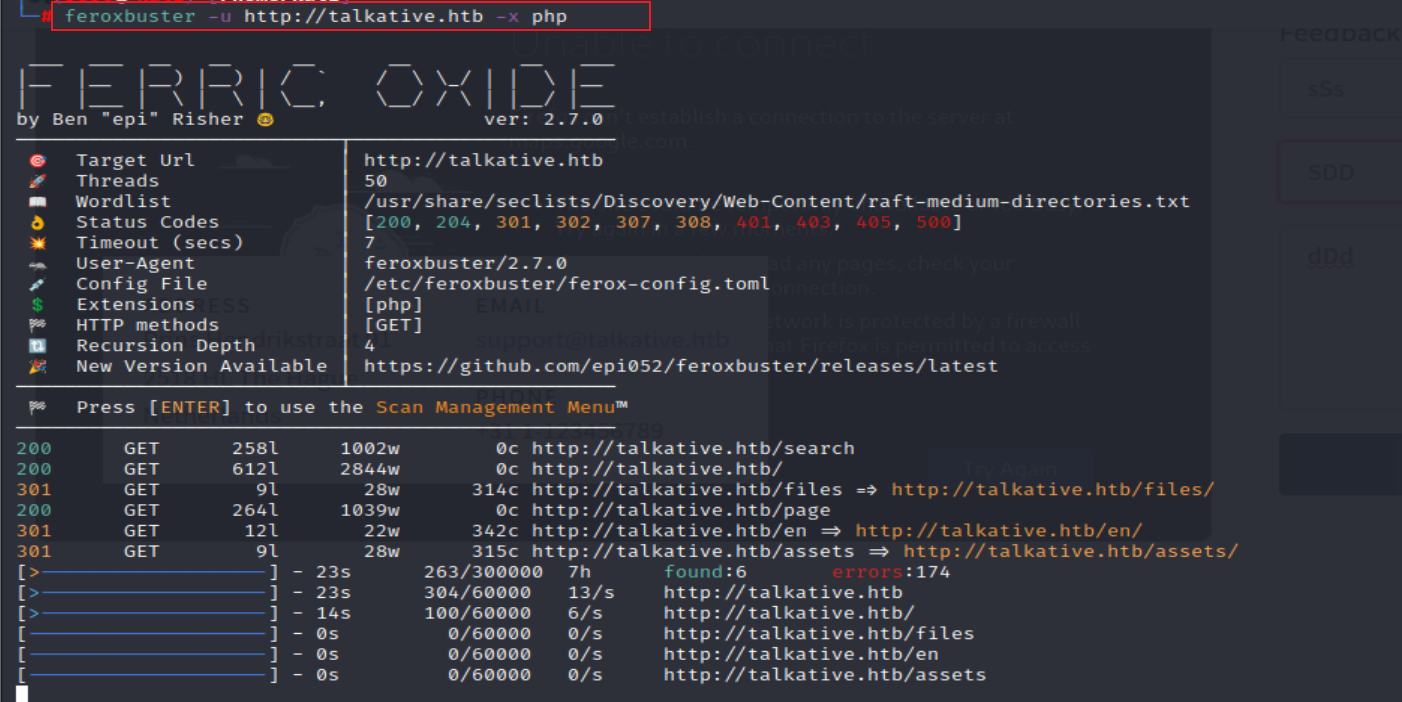Click the feroxbuster/2.7.0 User-Agent value

(465, 263)
